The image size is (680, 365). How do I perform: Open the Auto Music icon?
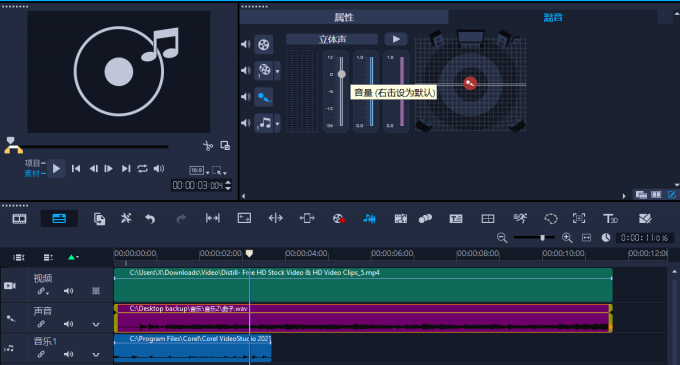click(x=400, y=218)
